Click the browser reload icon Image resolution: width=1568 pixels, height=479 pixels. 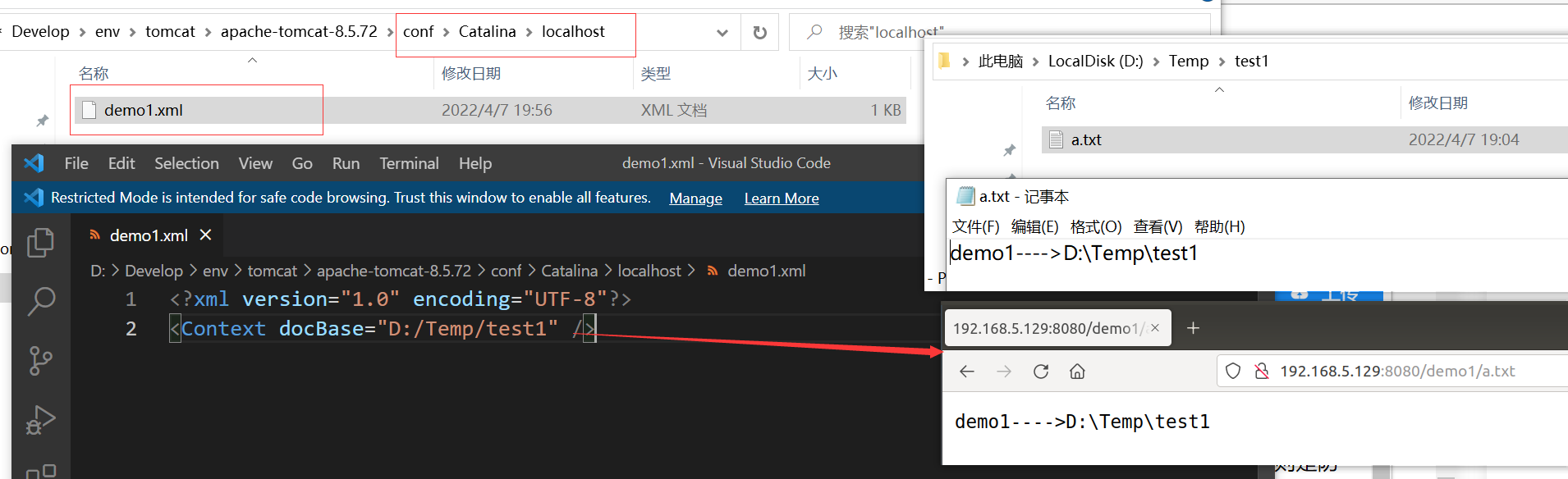coord(1041,372)
